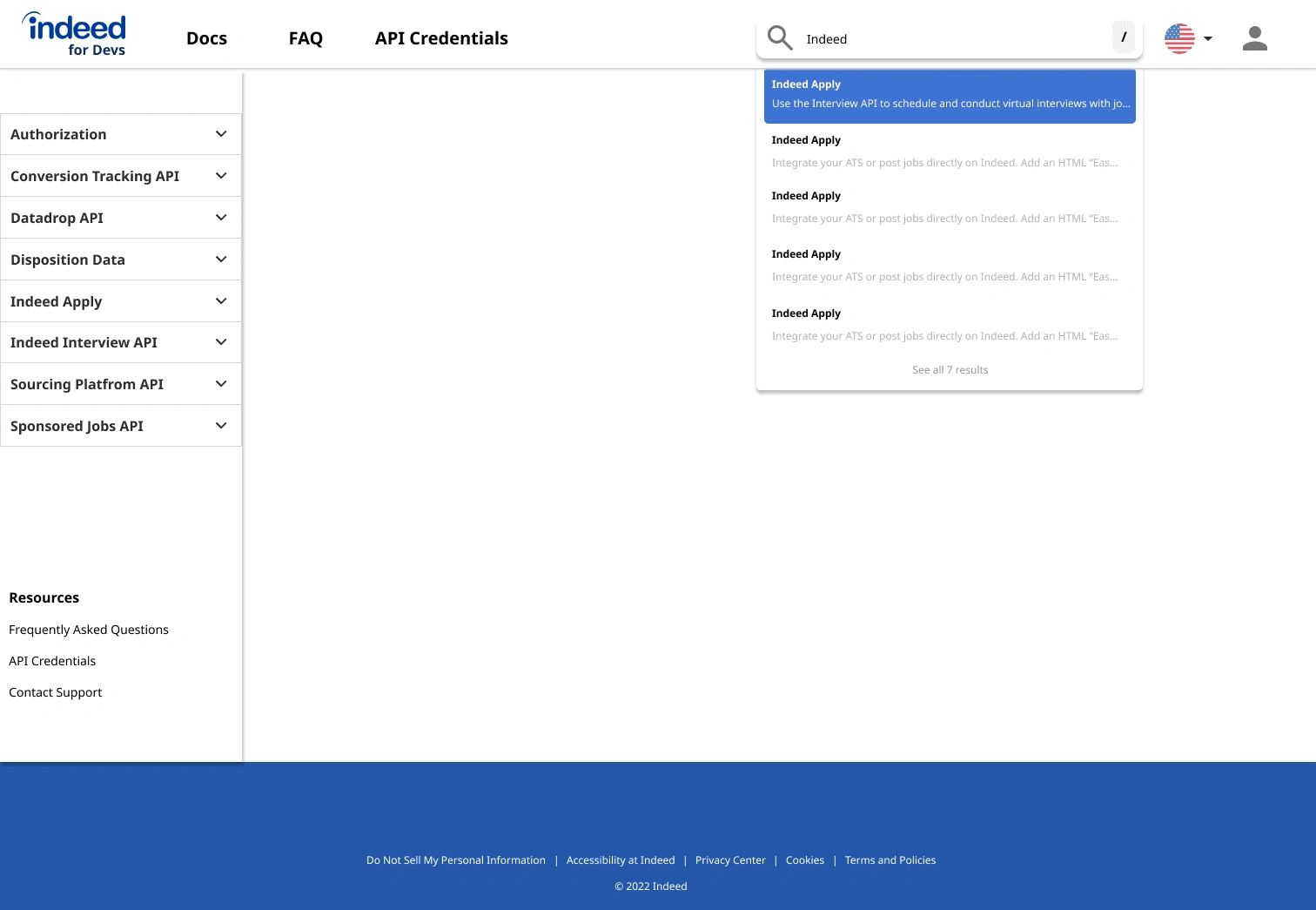Expand the Authorization section chevron

coord(221,134)
